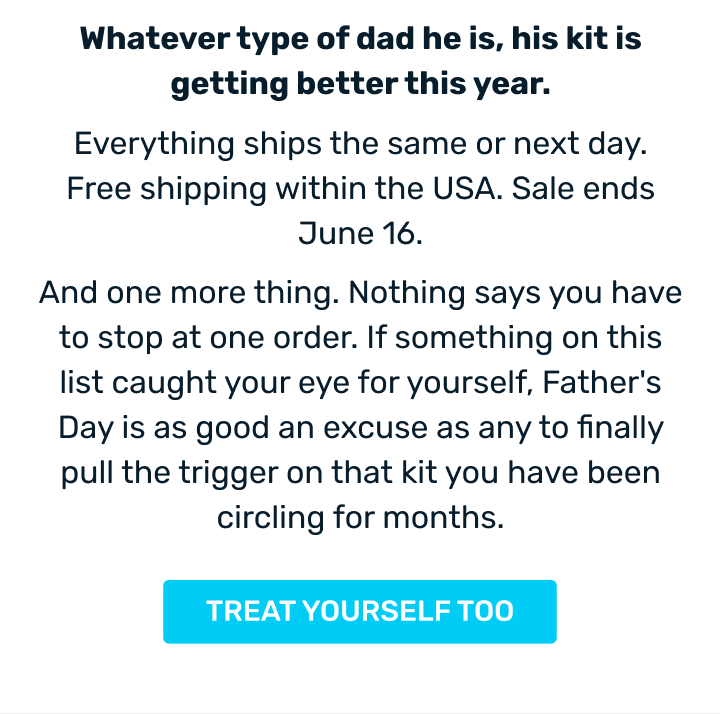Click the 'to stop at one order.' sentence

[x=208, y=338]
